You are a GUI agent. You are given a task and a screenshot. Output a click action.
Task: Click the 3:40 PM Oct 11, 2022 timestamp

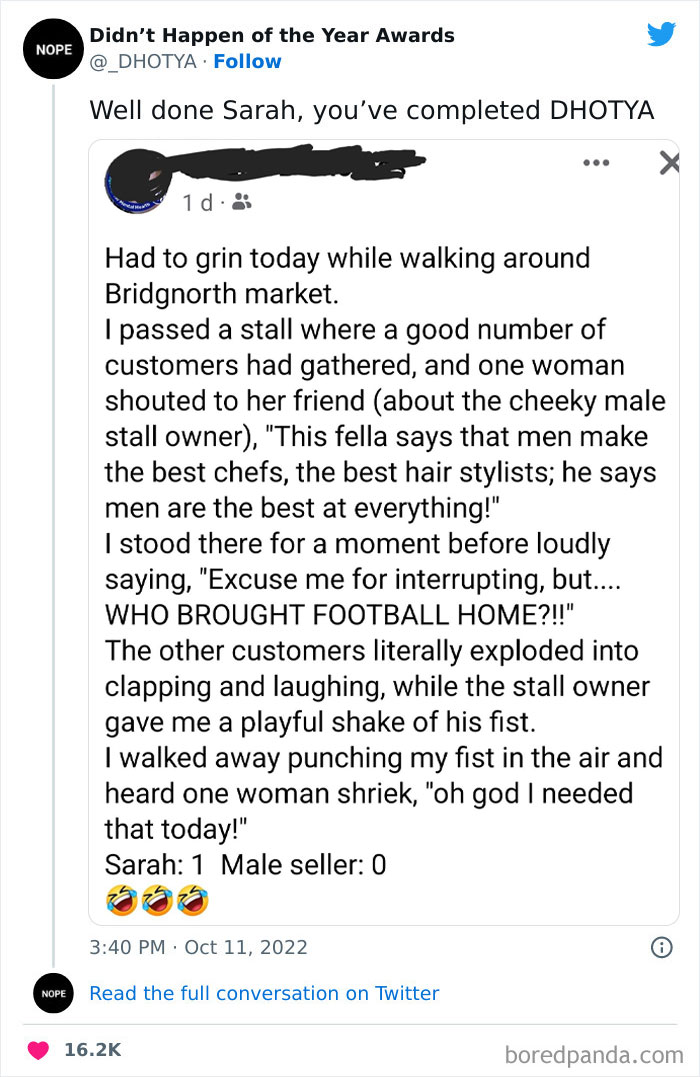(x=199, y=947)
